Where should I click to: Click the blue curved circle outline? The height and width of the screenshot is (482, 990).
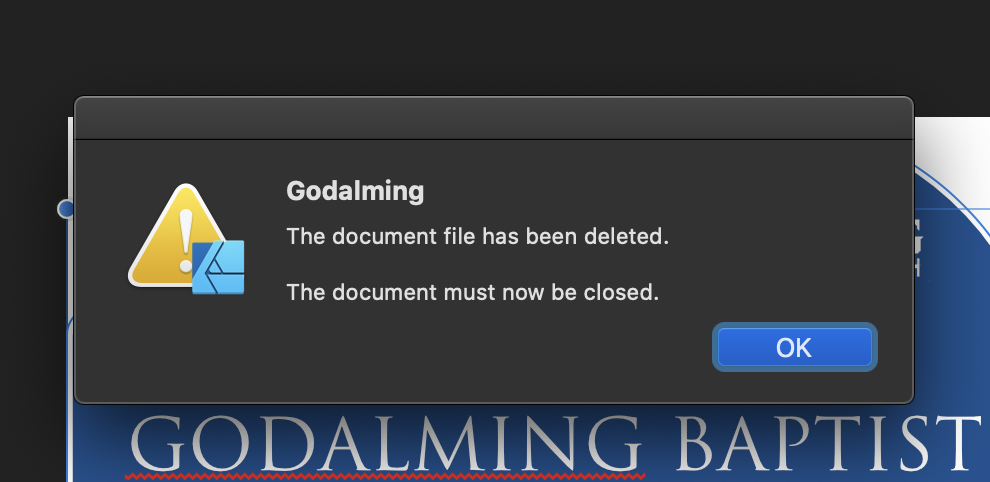click(952, 195)
